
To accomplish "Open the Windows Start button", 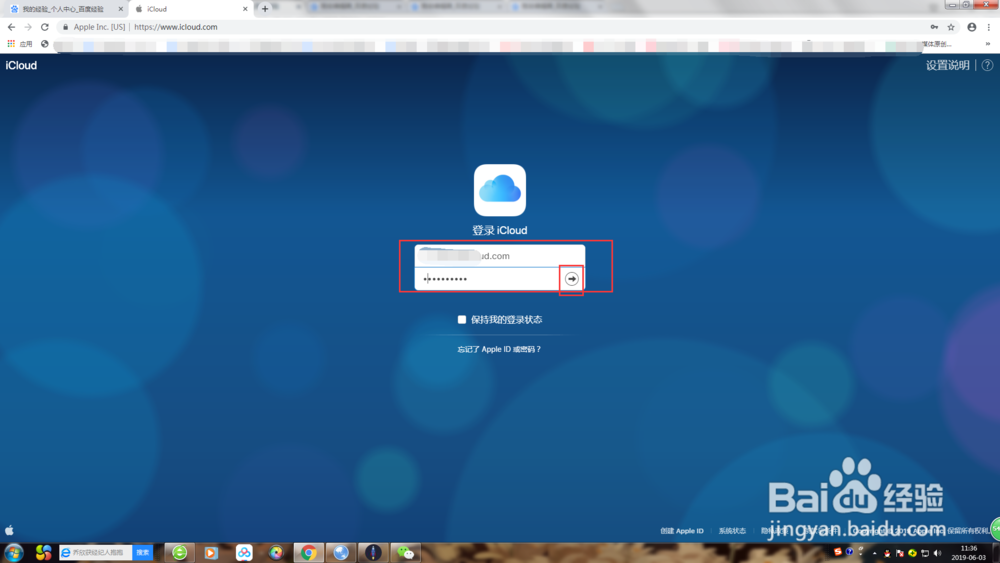I will click(13, 552).
